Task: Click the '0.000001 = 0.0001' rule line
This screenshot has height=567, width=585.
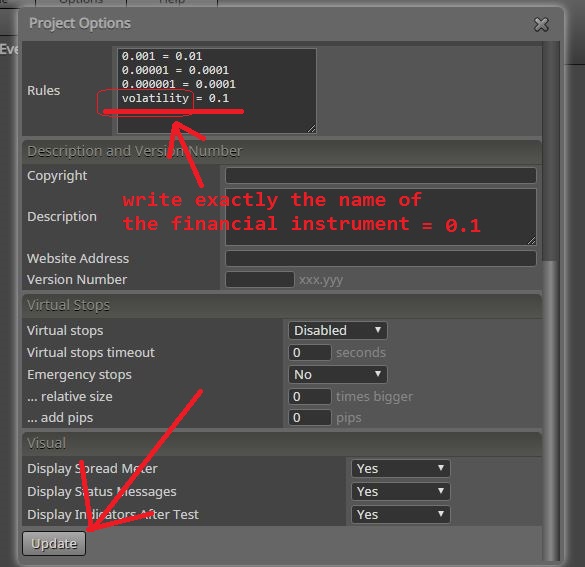Action: (x=179, y=84)
